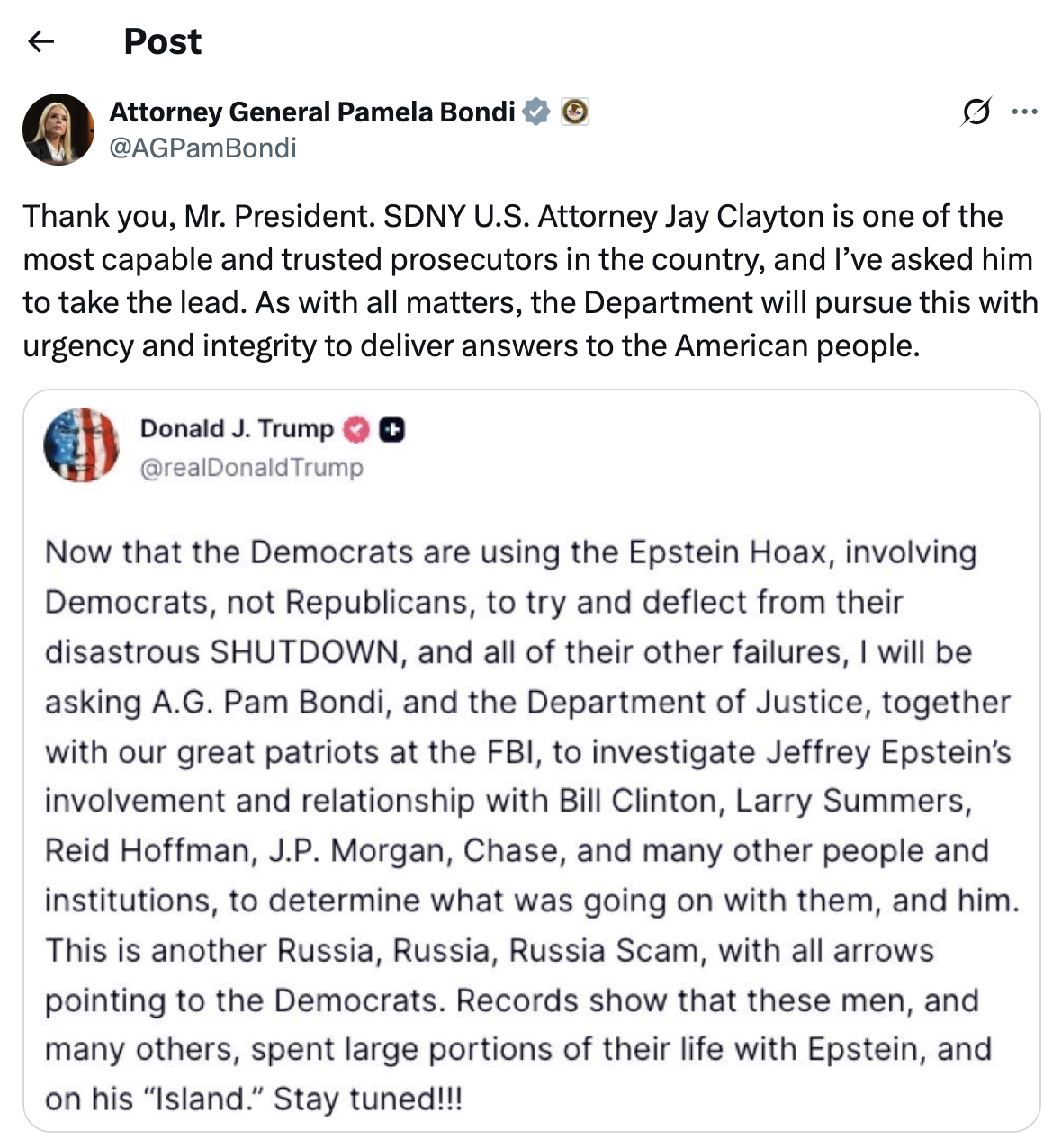
Task: Go back using the left arrow
Action: tap(41, 41)
